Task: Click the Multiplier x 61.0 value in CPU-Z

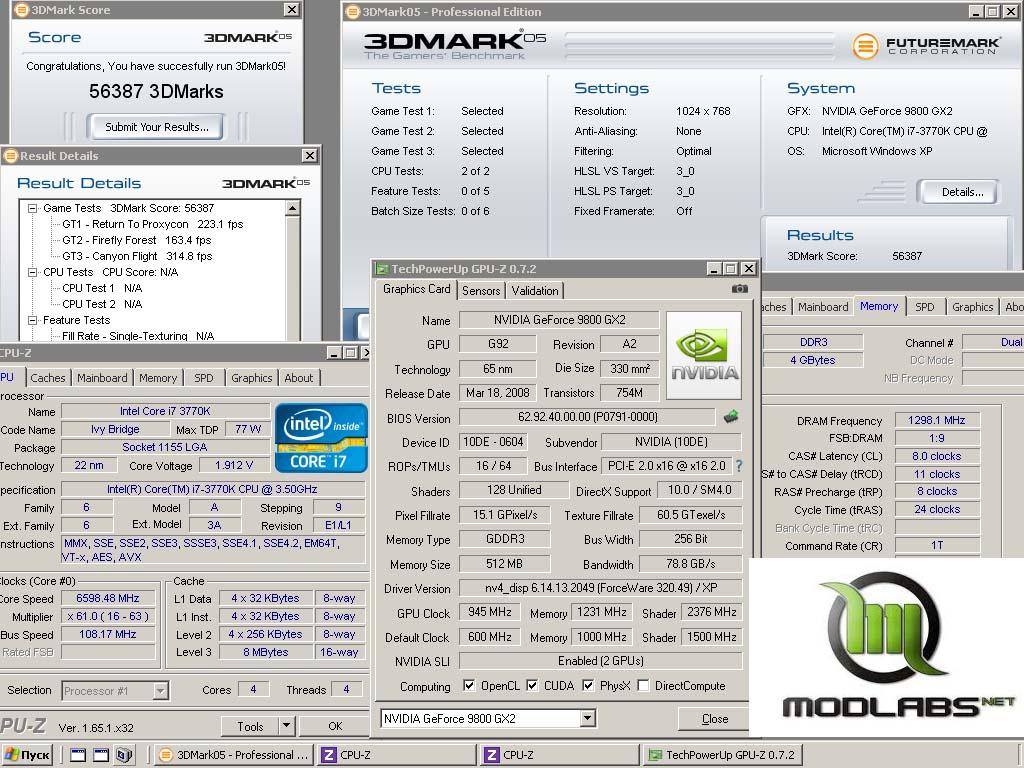Action: click(x=108, y=616)
